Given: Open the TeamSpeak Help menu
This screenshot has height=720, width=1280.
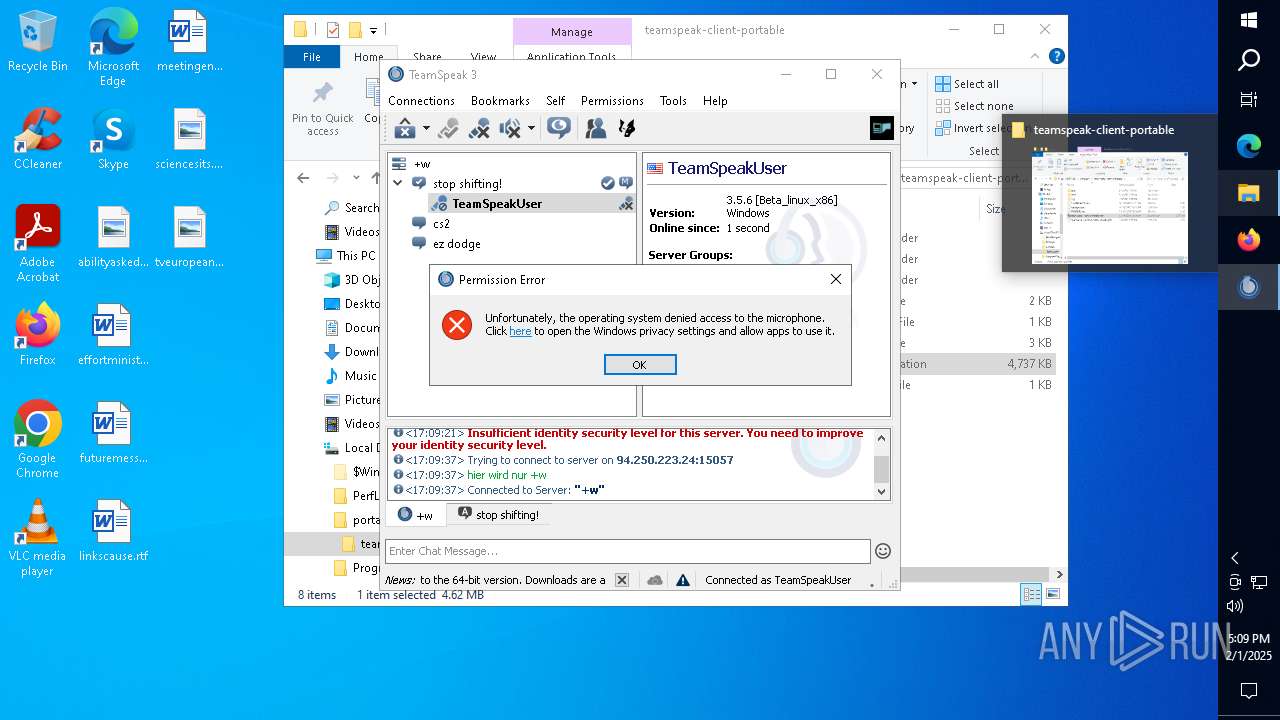Looking at the screenshot, I should pyautogui.click(x=715, y=101).
